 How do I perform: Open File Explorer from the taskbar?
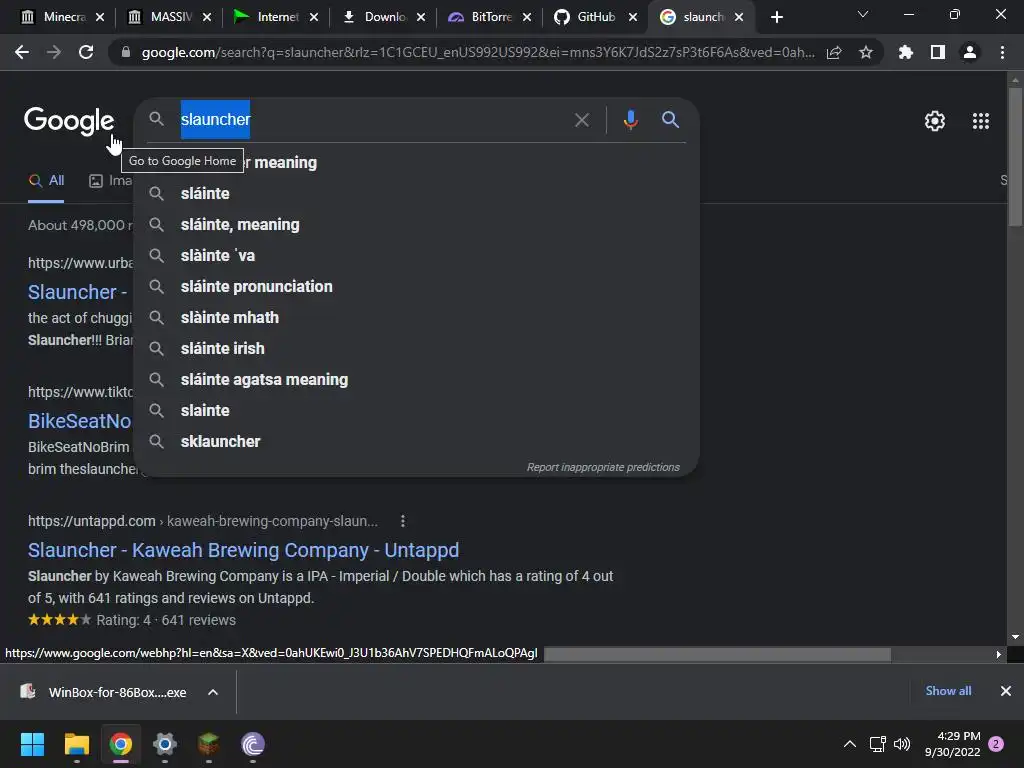click(76, 744)
